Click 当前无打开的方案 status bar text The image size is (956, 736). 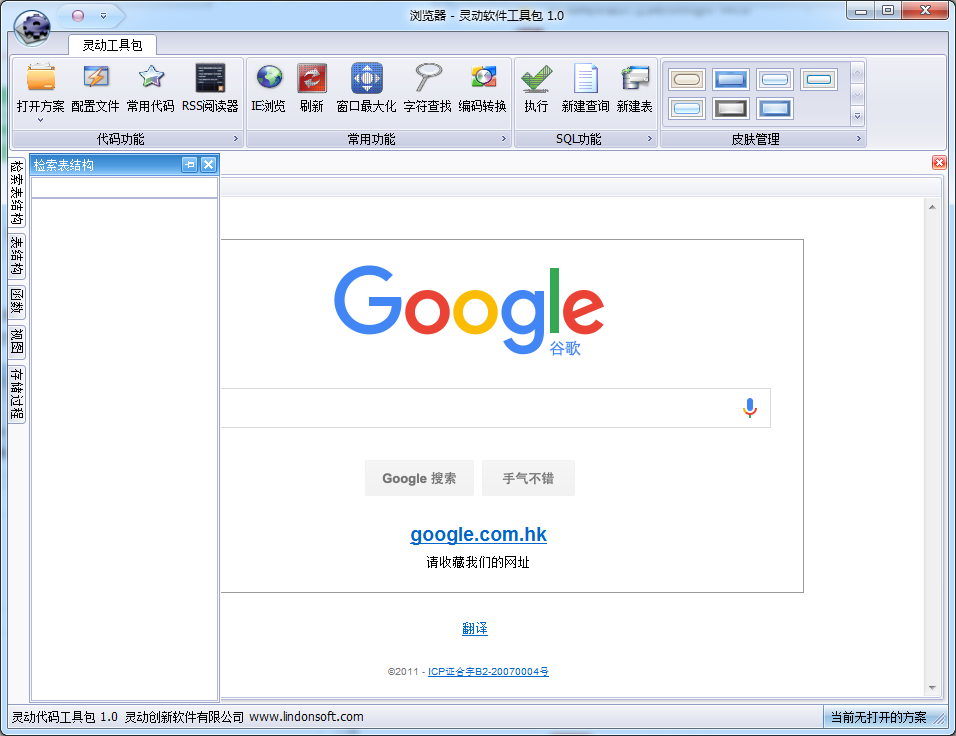click(879, 717)
